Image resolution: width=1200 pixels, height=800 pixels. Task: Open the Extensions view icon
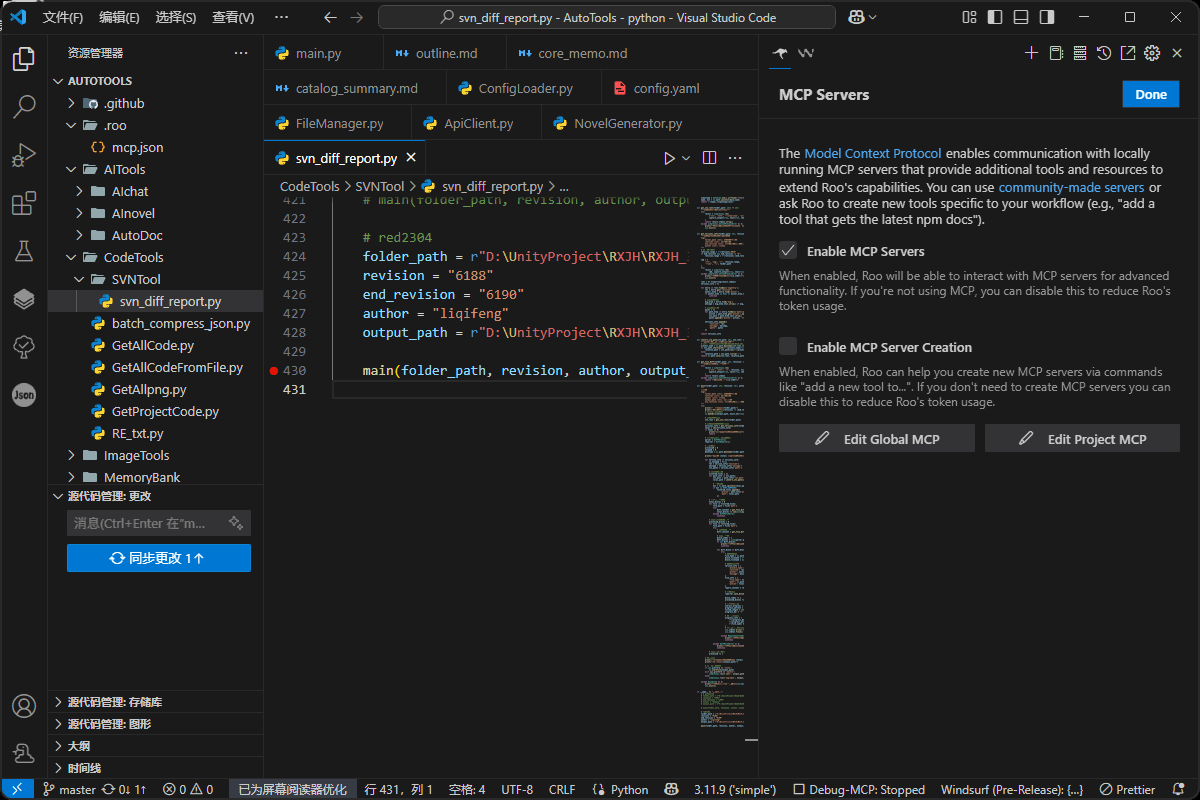click(24, 204)
